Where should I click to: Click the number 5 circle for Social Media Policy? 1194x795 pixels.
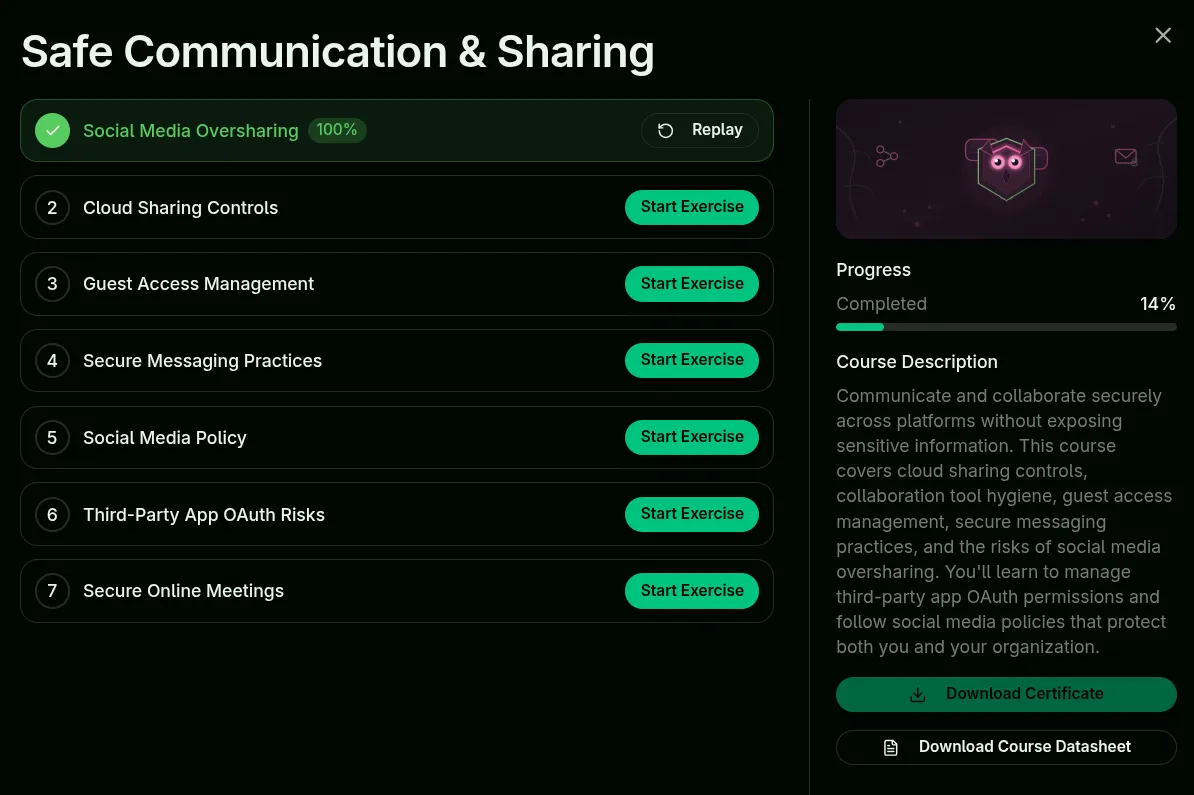53,438
